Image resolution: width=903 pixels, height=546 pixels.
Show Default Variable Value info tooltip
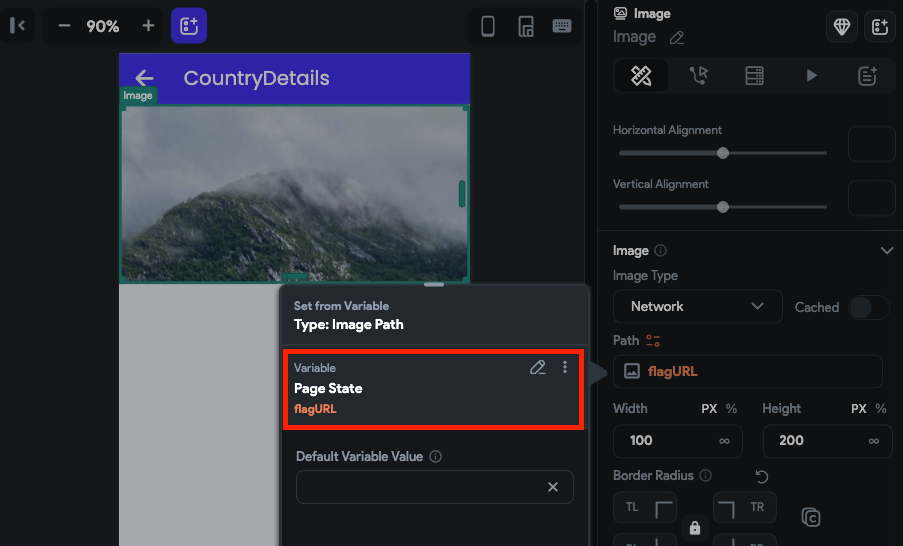(x=436, y=457)
